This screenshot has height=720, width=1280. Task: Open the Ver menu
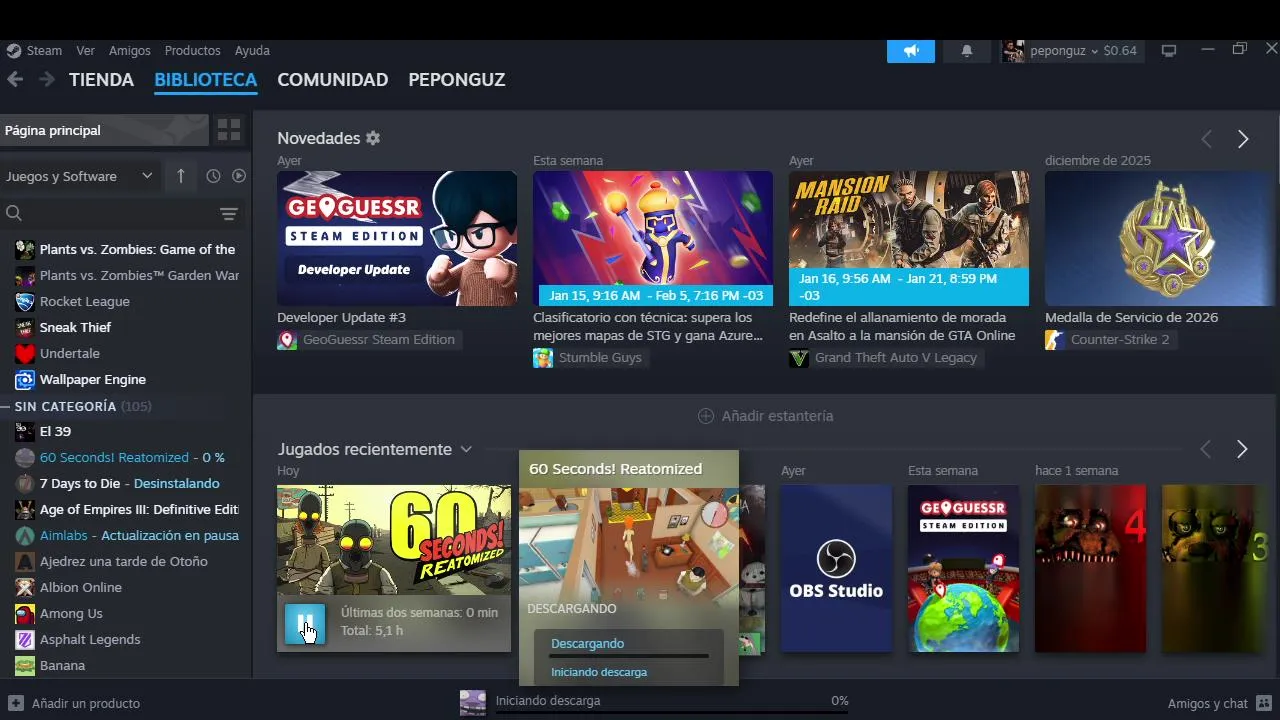[x=86, y=50]
